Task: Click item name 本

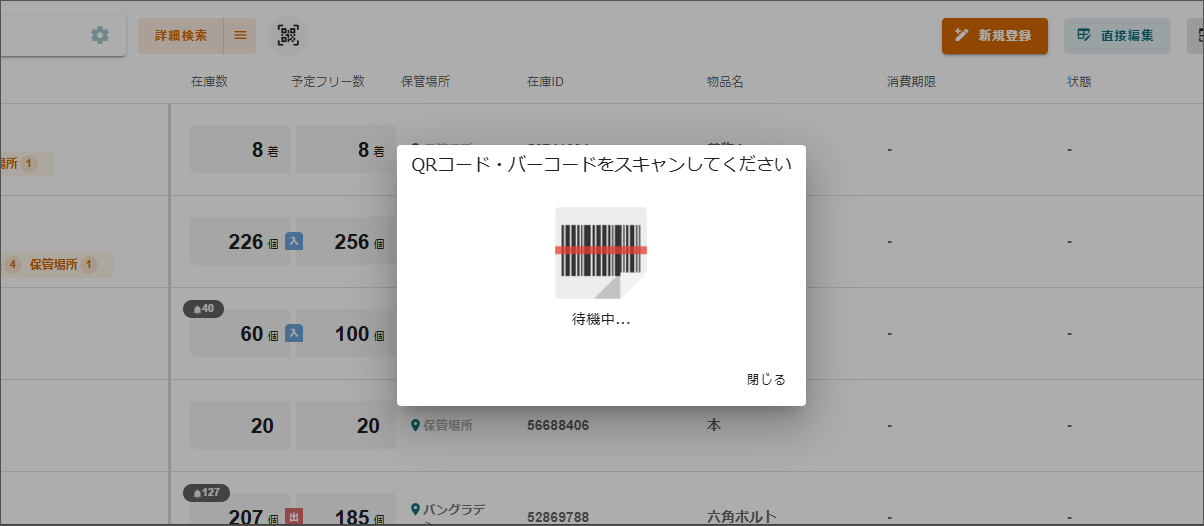Action: (x=713, y=425)
